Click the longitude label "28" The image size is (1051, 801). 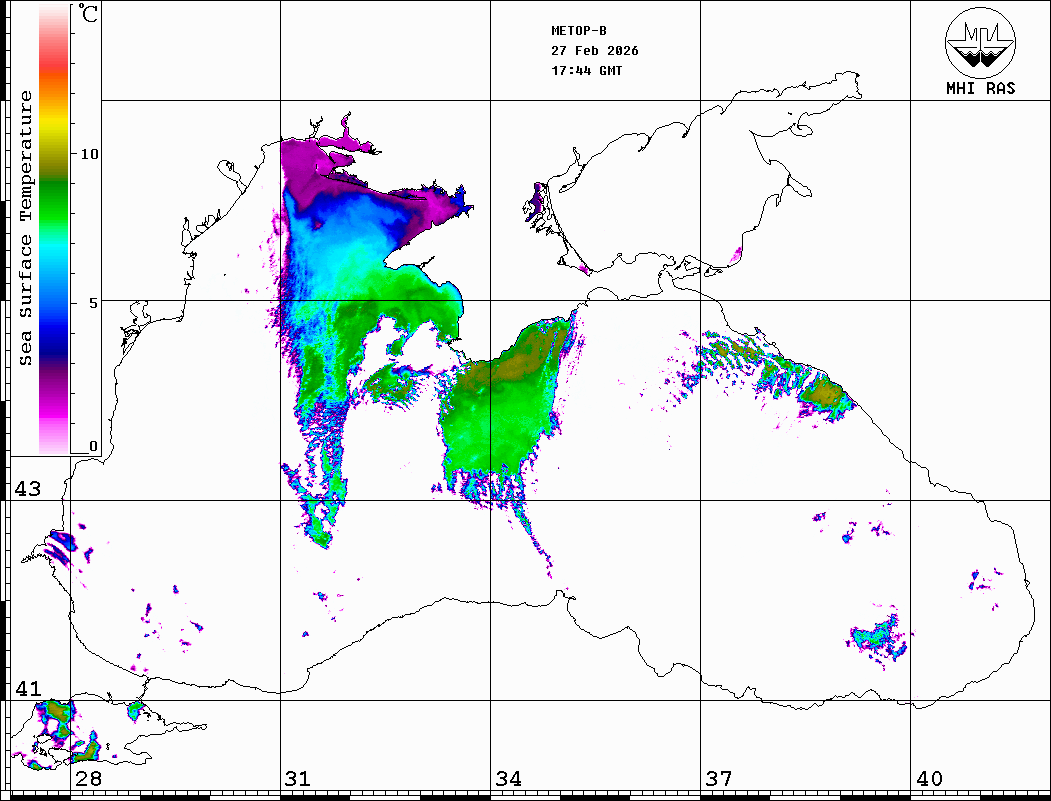point(88,779)
